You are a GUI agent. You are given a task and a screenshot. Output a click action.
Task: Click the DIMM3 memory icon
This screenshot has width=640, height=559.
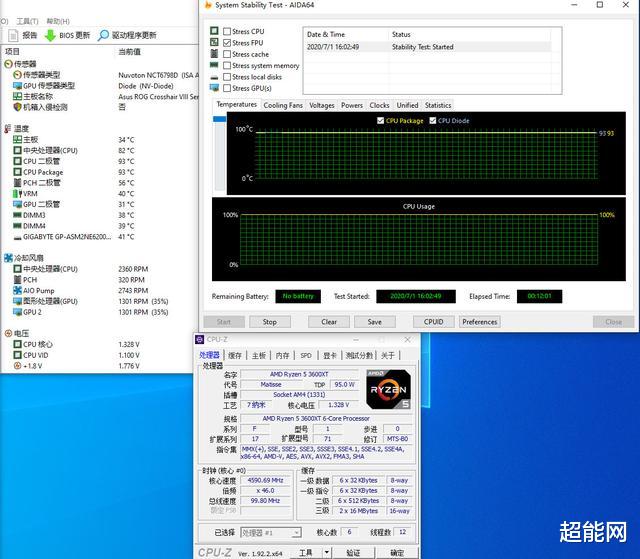click(17, 215)
